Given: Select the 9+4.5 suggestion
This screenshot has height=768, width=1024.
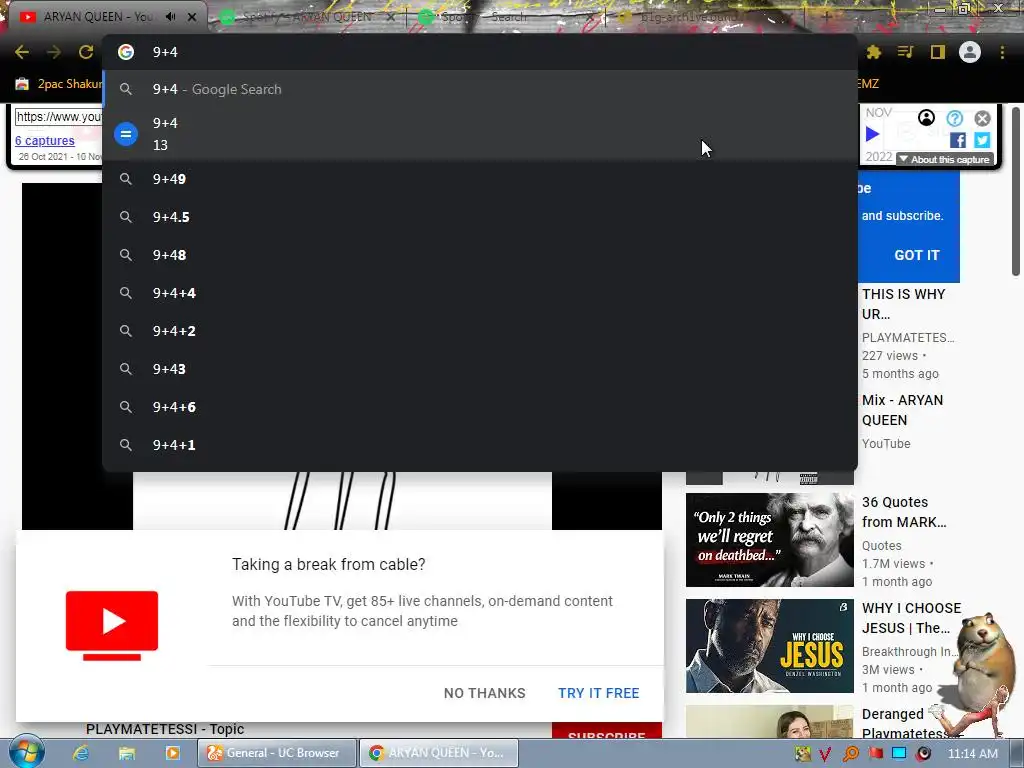Looking at the screenshot, I should [x=480, y=217].
